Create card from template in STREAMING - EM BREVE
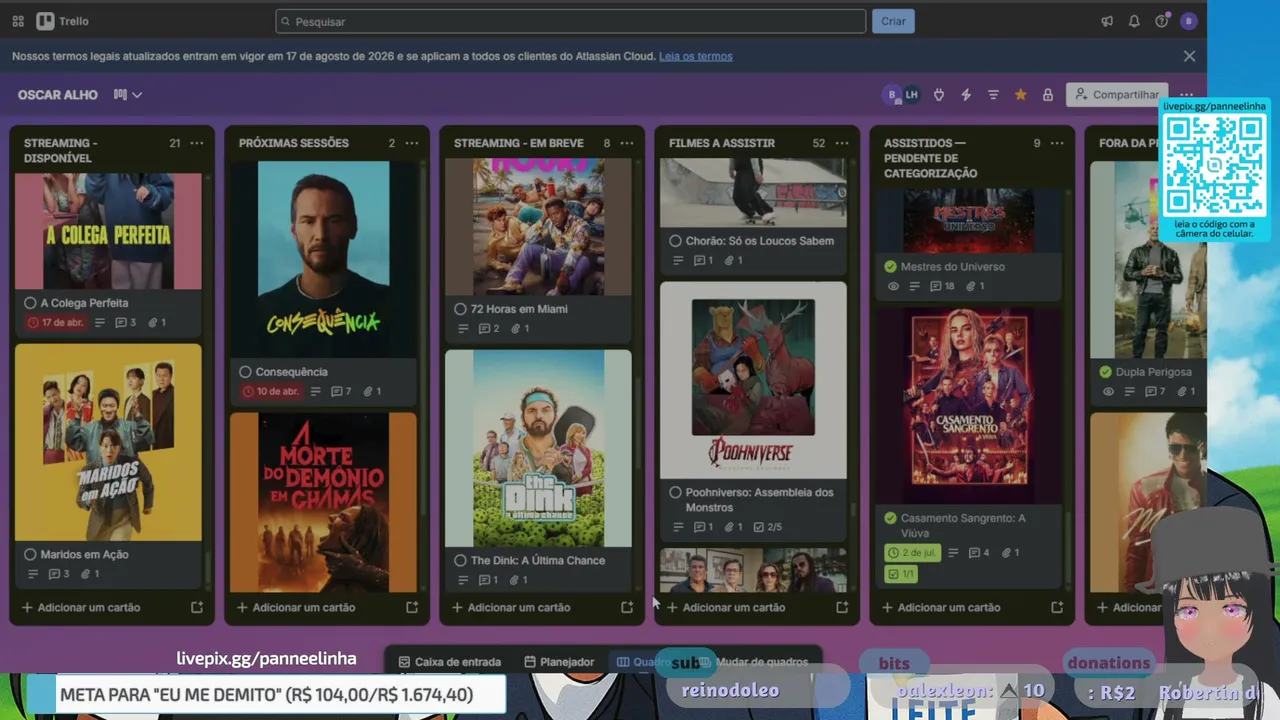The image size is (1280, 720). [627, 607]
